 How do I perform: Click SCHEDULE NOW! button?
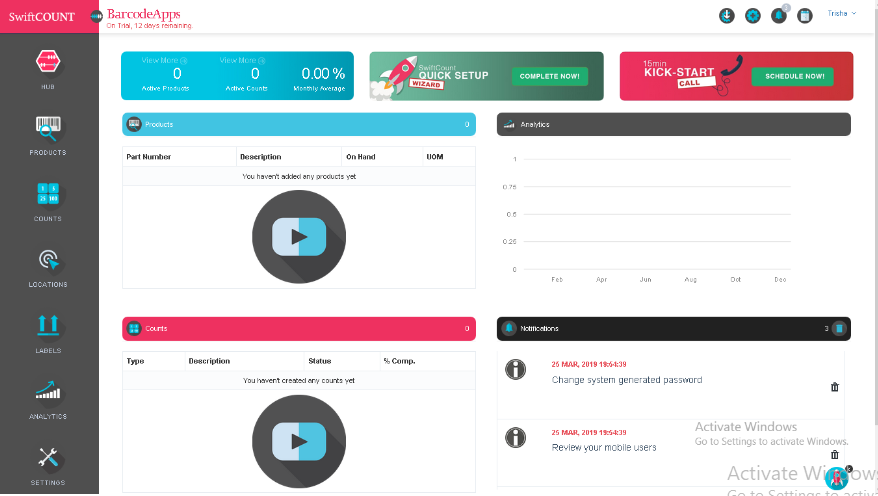(792, 76)
